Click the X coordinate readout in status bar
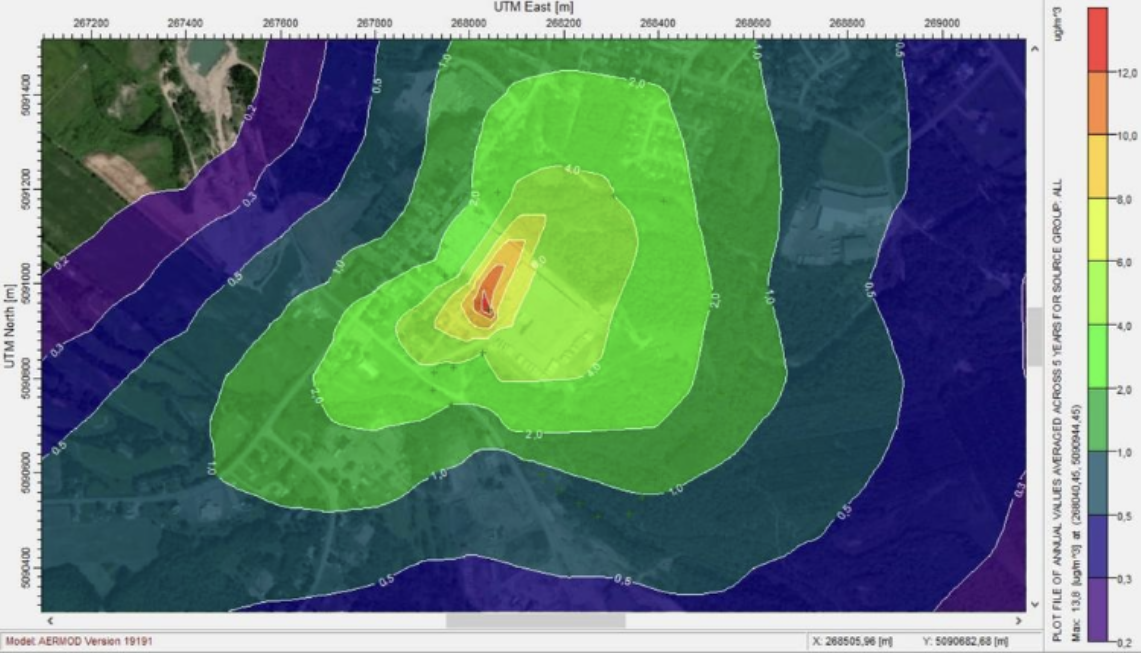The width and height of the screenshot is (1144, 666). click(852, 641)
